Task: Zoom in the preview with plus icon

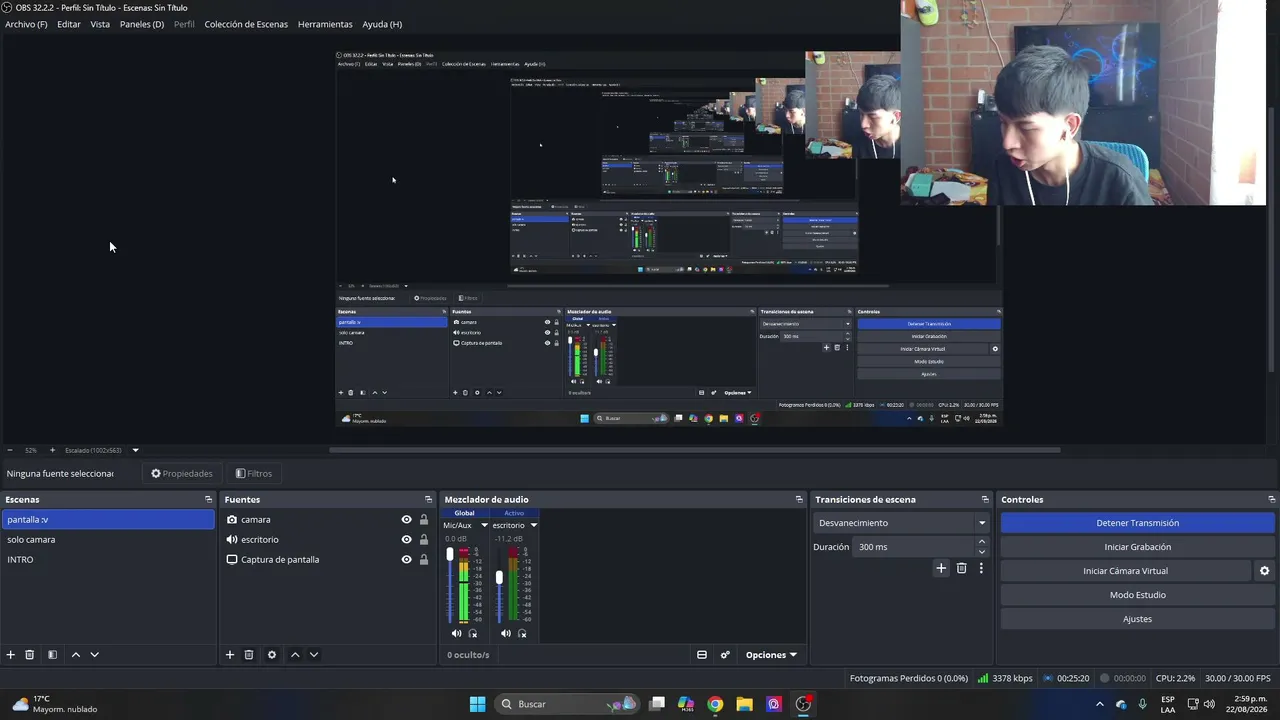Action: pyautogui.click(x=53, y=450)
